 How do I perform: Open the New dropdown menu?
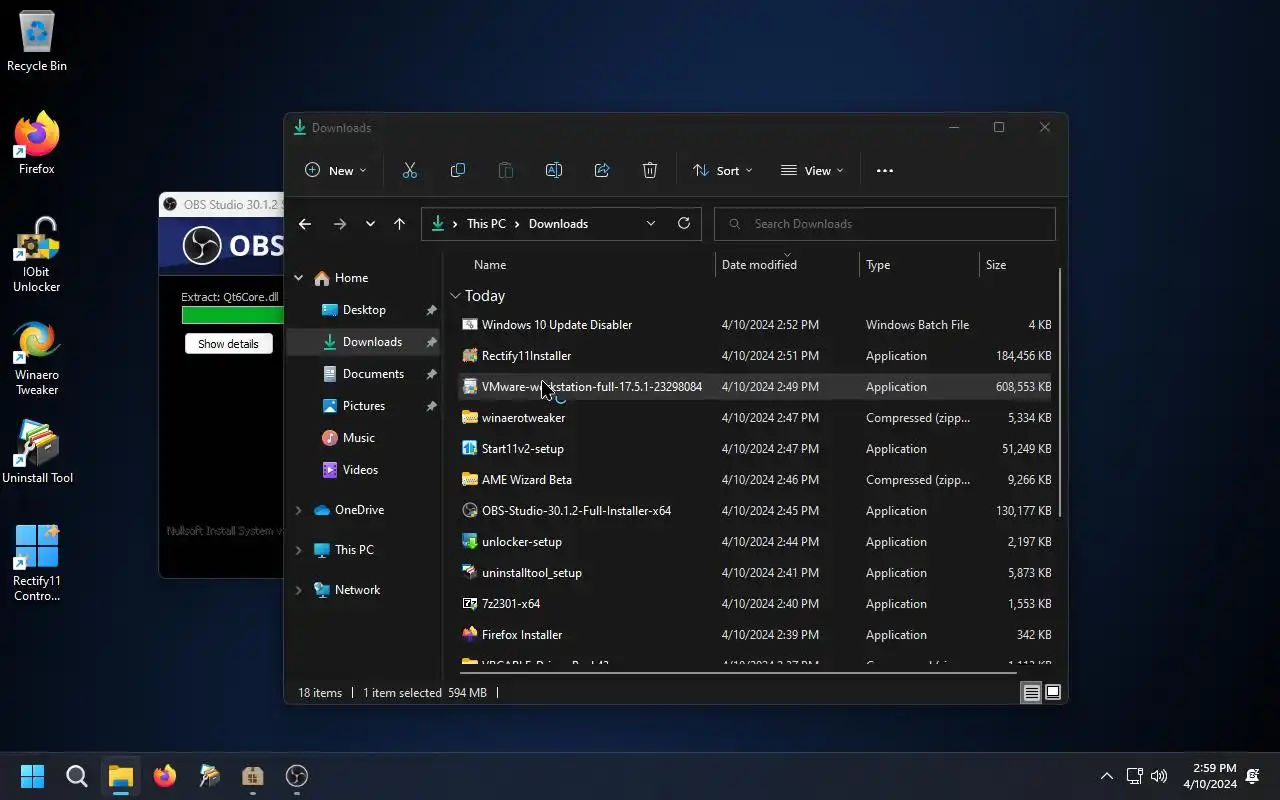(x=336, y=171)
